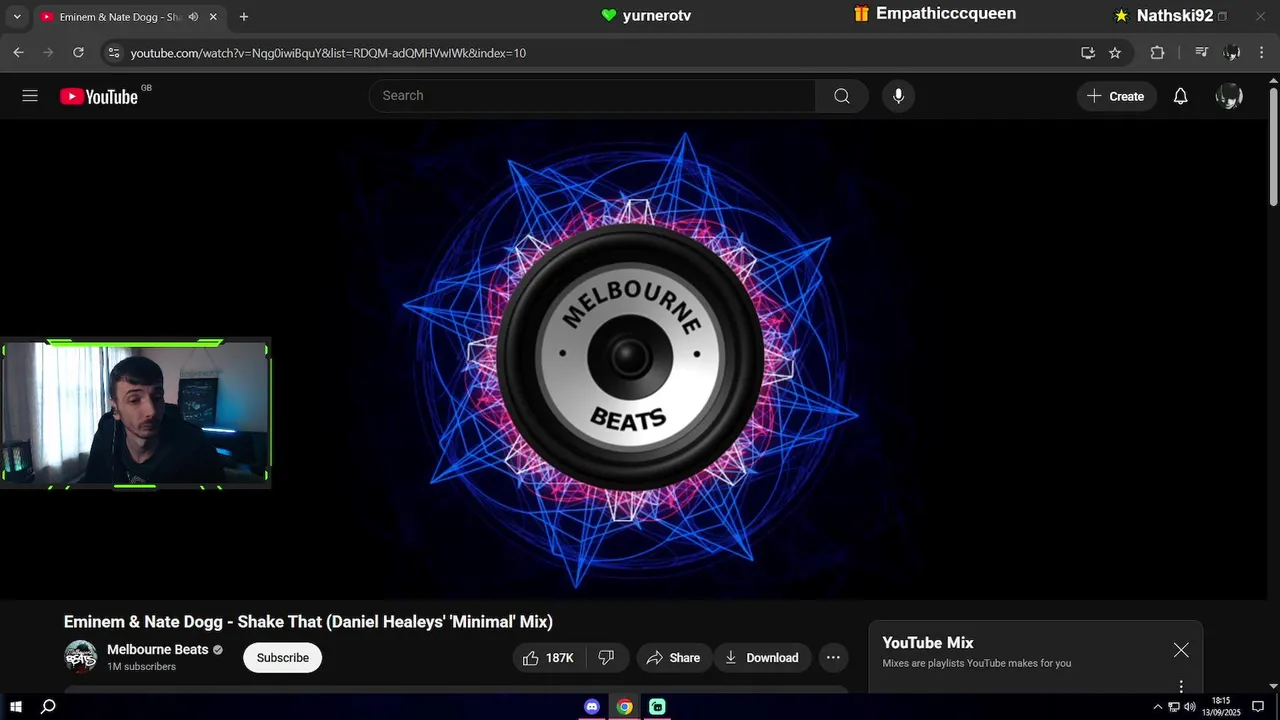This screenshot has height=720, width=1280.
Task: Open the tab search dropdown arrow
Action: point(17,17)
